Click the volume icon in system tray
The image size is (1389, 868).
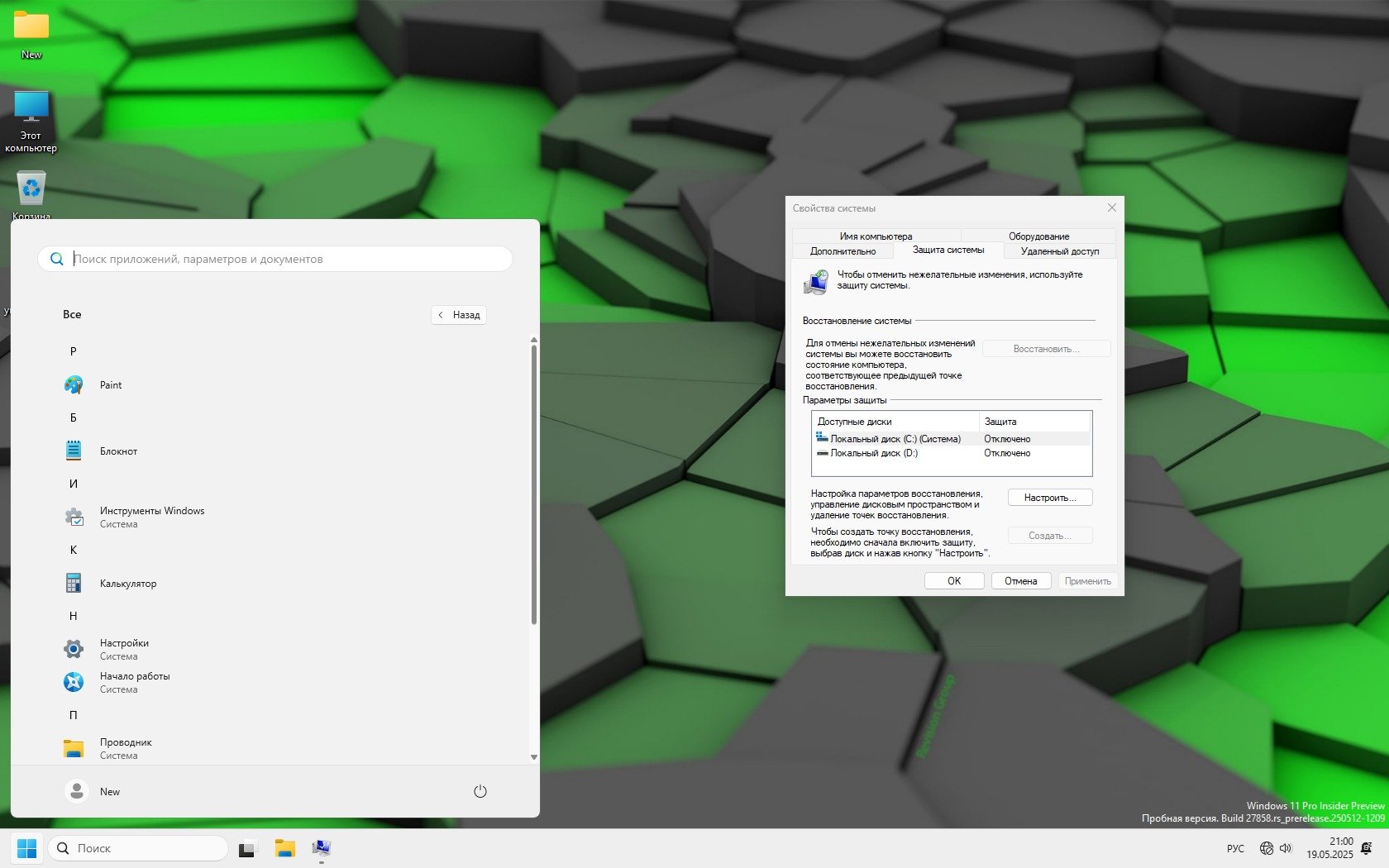[x=1286, y=848]
